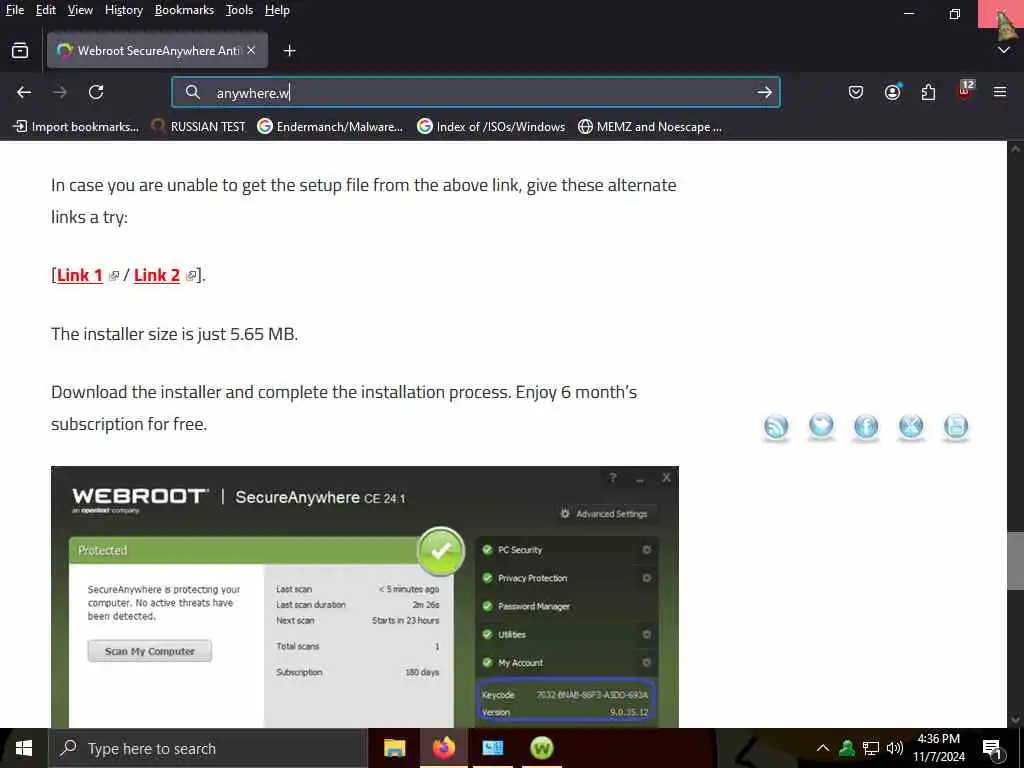Open the History menu

[123, 10]
